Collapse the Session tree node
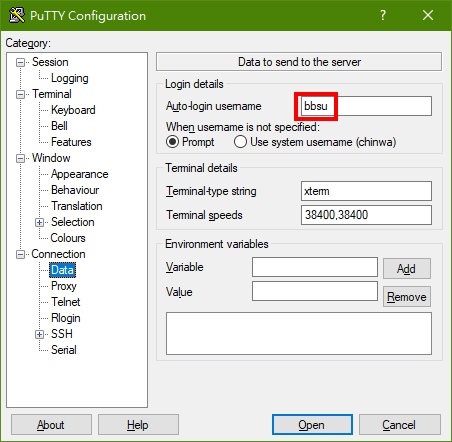This screenshot has width=452, height=442. pyautogui.click(x=21, y=62)
